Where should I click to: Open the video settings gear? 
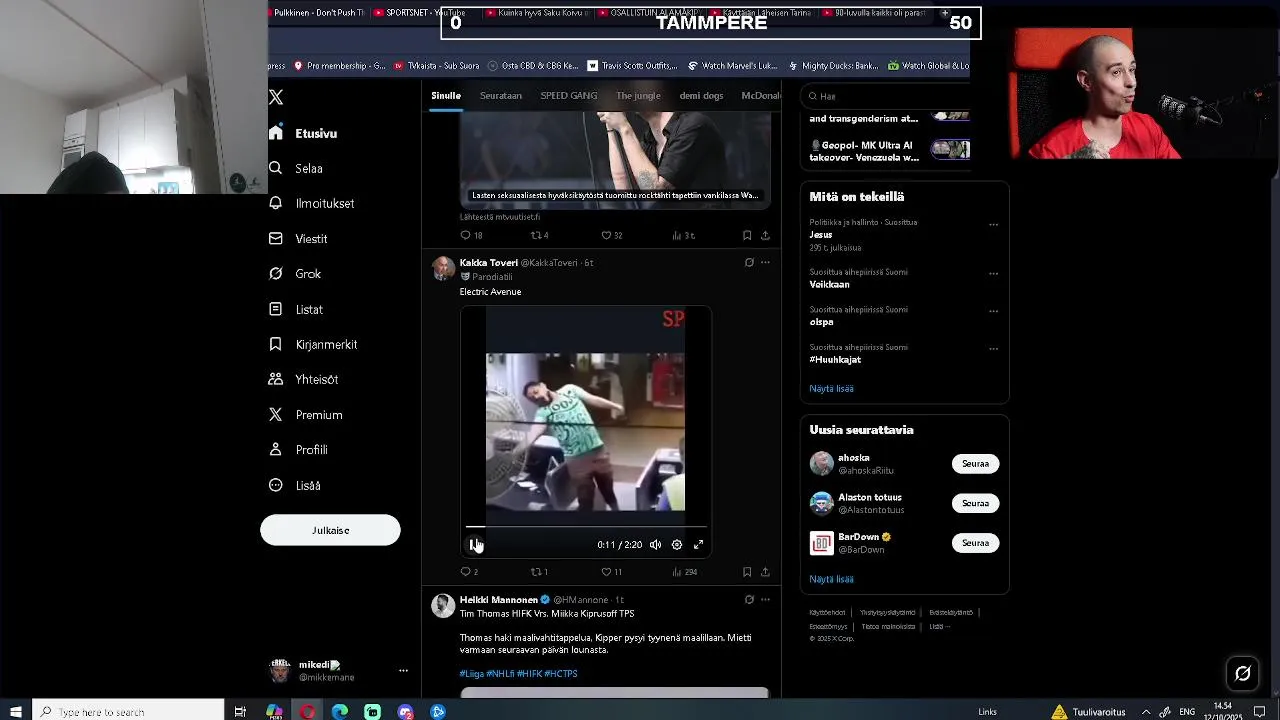tap(677, 545)
